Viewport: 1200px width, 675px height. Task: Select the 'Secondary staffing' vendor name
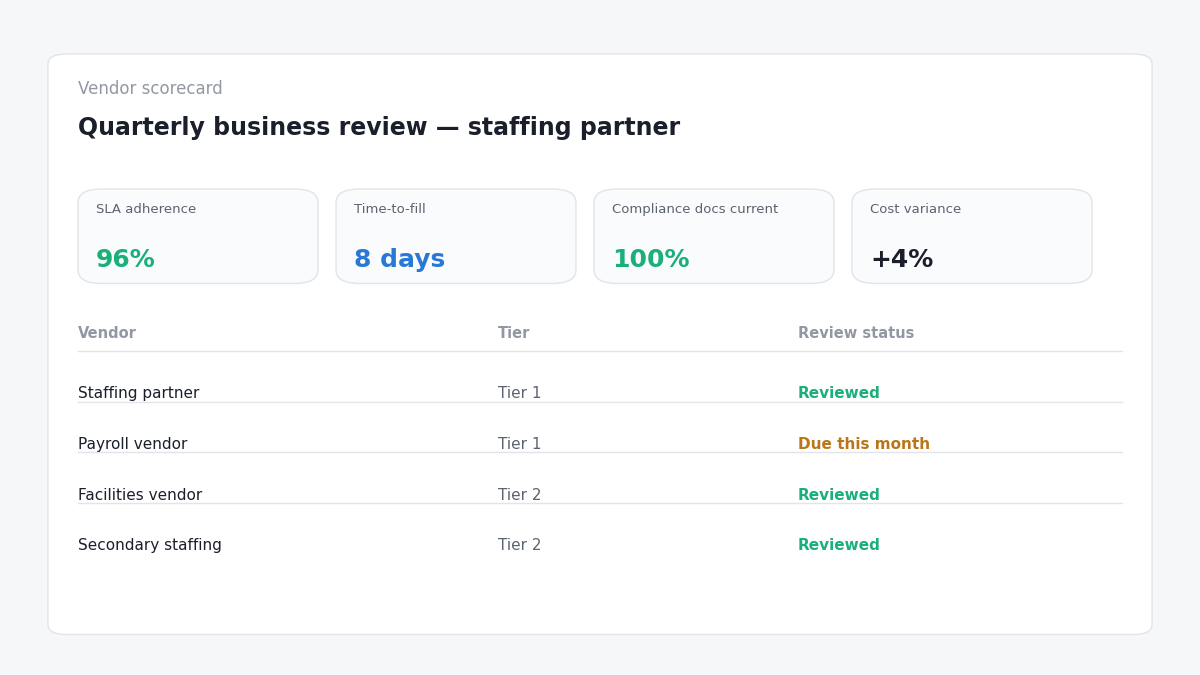(x=150, y=545)
